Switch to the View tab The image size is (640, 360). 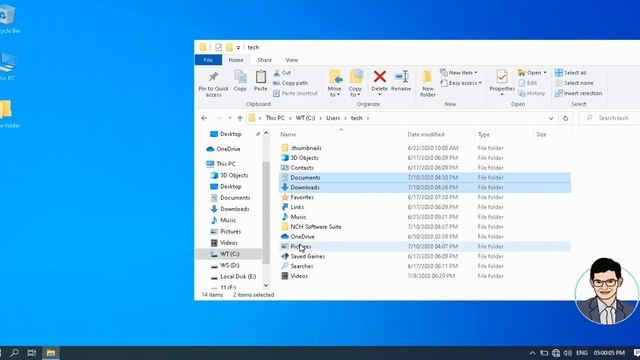pyautogui.click(x=291, y=60)
